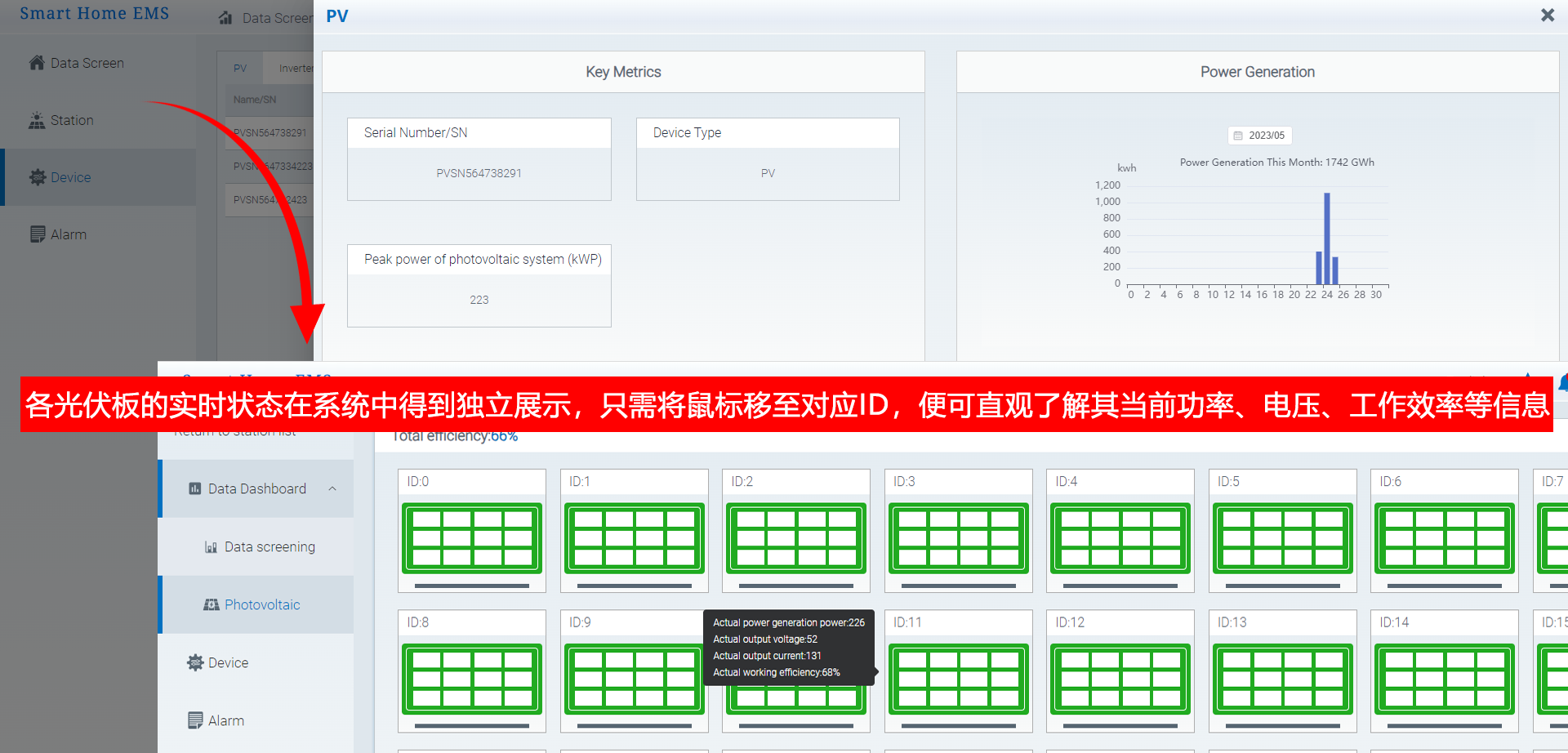1568x753 pixels.
Task: Click the Data Screen home icon
Action: [37, 63]
